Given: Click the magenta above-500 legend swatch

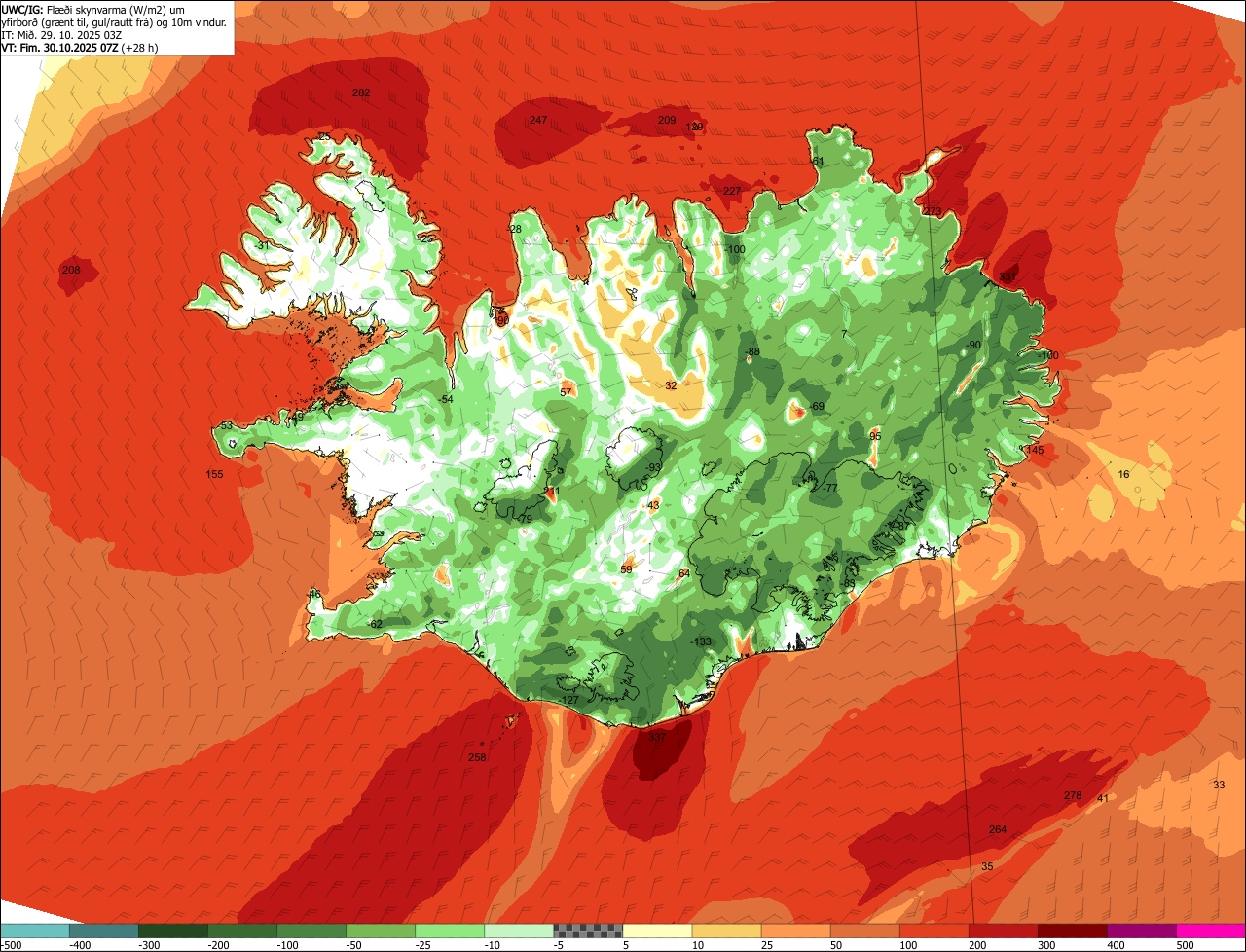Looking at the screenshot, I should pos(1211,931).
